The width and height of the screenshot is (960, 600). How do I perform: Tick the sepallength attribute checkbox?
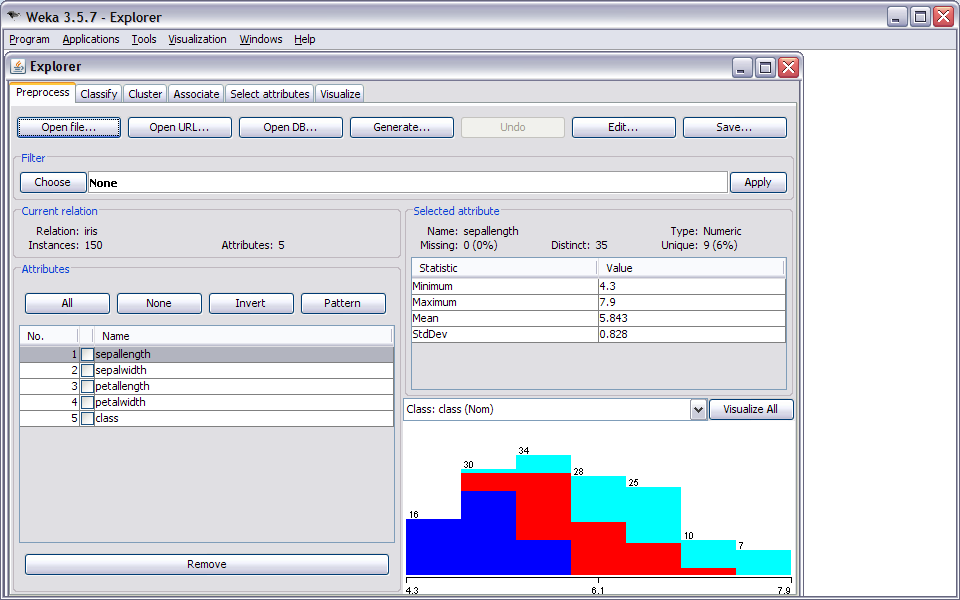[88, 354]
